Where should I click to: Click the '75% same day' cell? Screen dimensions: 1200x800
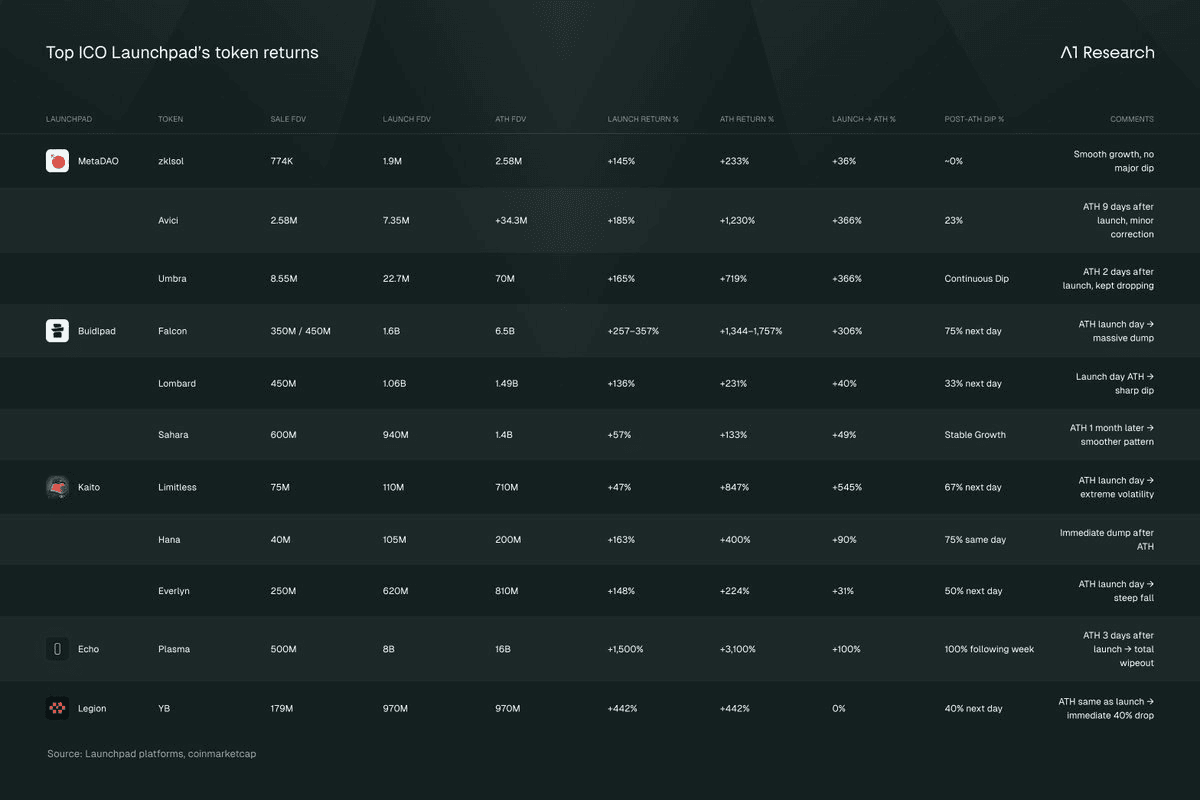[975, 539]
